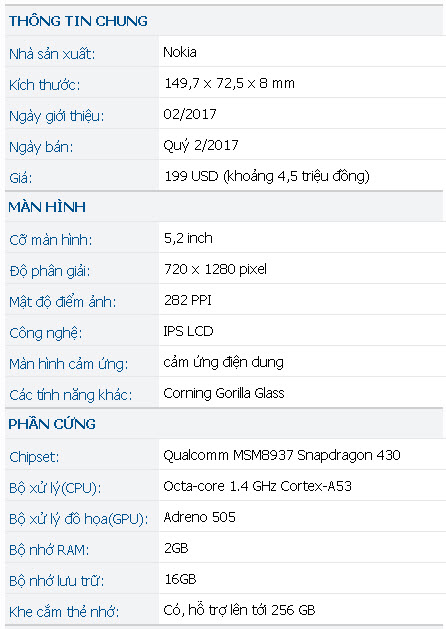Click the Cỡ màn hình label
The height and width of the screenshot is (629, 446).
click(51, 240)
